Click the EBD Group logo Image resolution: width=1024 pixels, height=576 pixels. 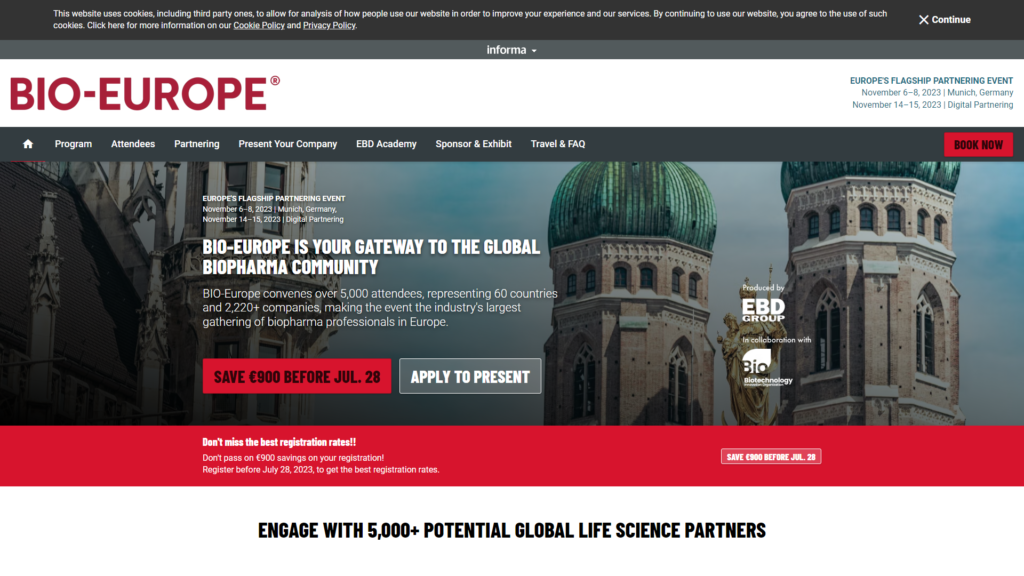point(763,309)
